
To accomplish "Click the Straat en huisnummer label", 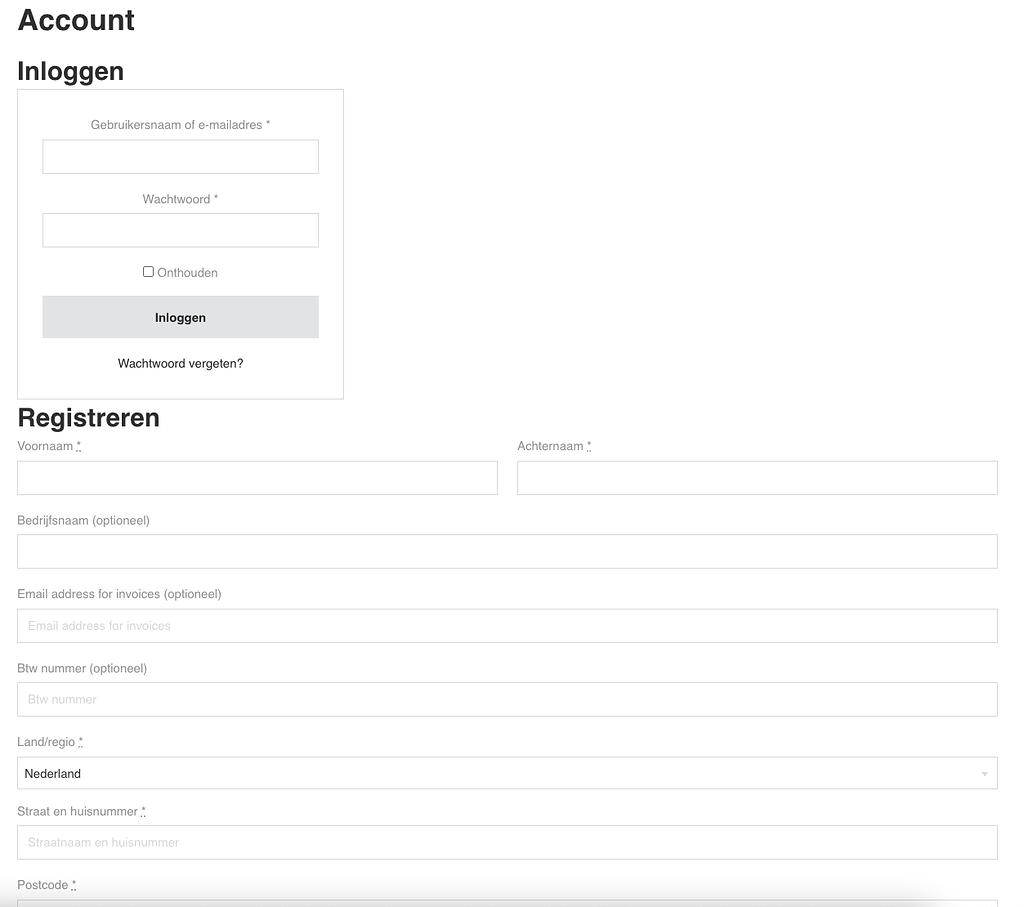I will coord(77,812).
